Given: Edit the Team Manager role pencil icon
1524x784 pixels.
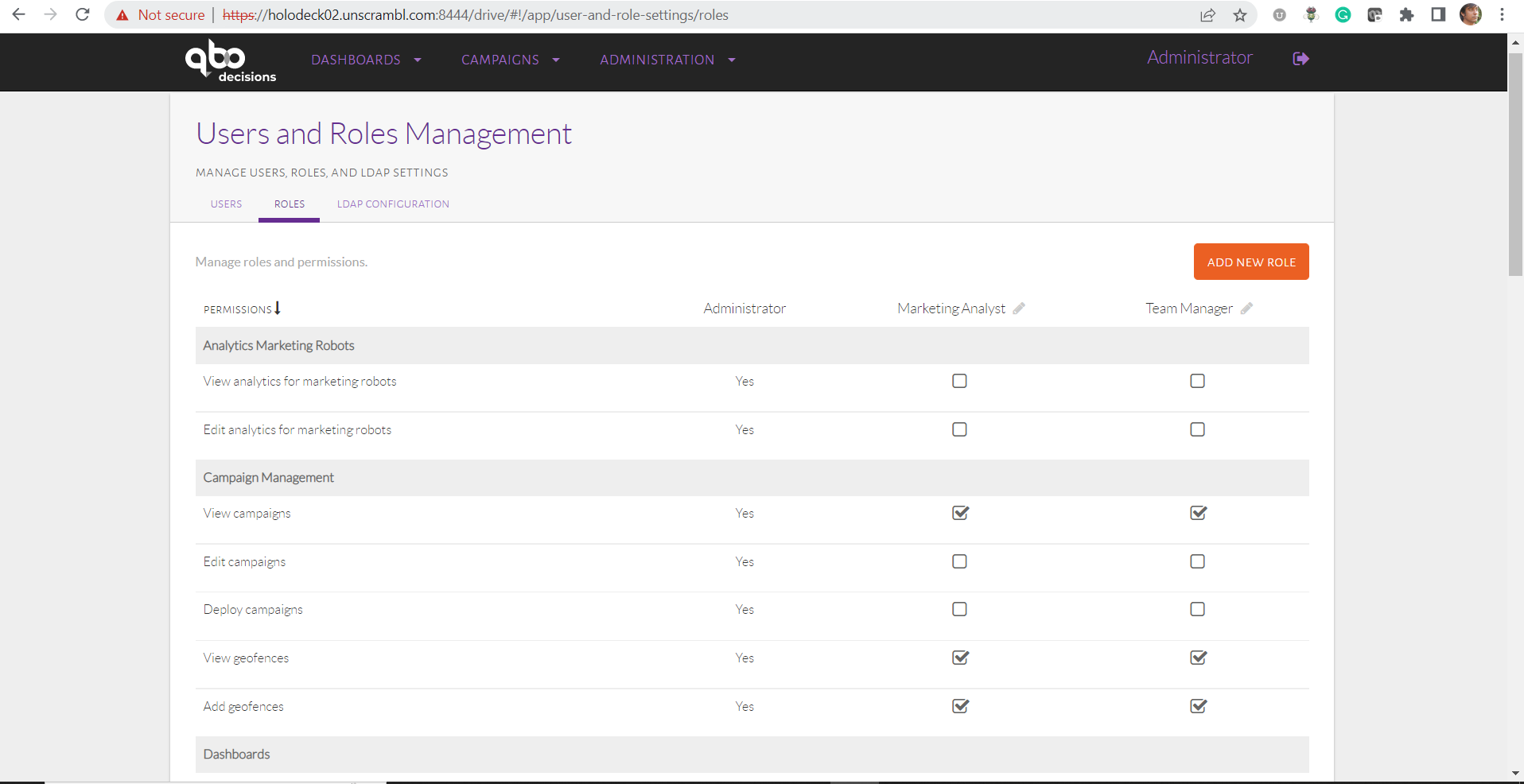Looking at the screenshot, I should coord(1246,309).
